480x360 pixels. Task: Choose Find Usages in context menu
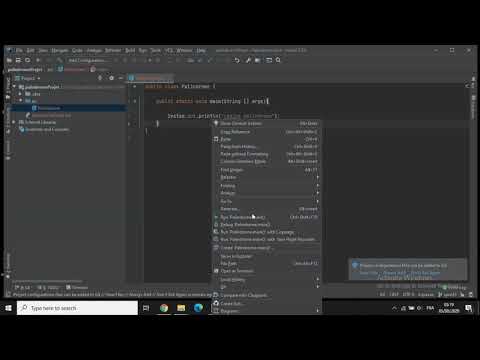(267, 170)
